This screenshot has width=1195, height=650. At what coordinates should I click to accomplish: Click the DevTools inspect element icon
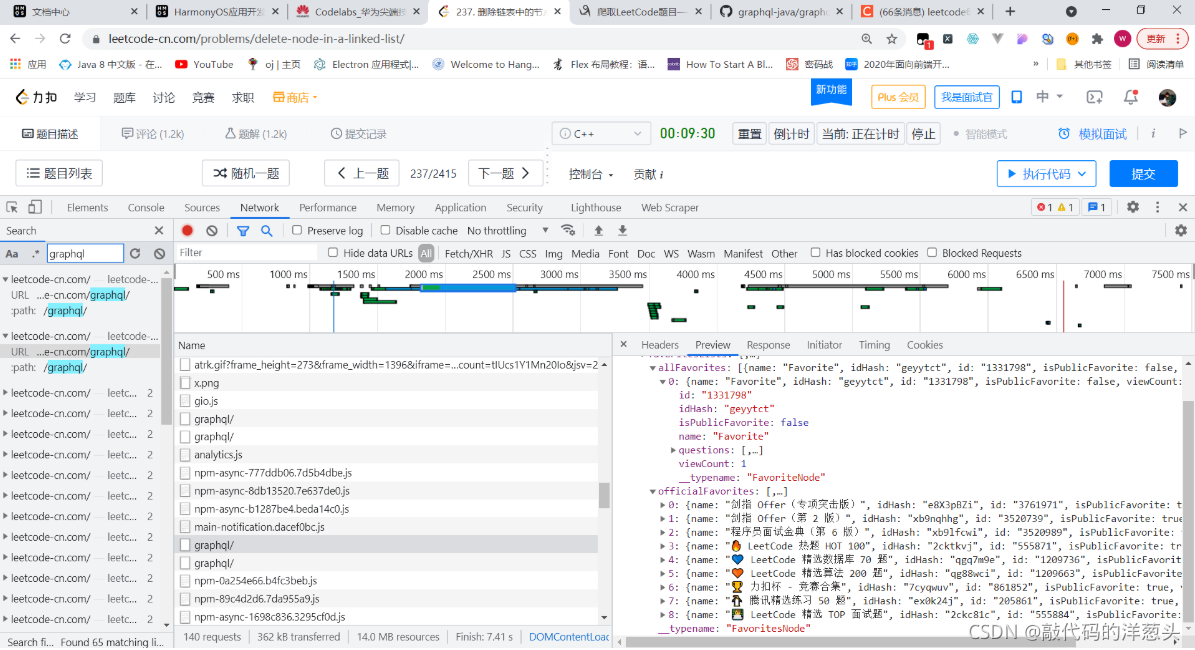coord(12,207)
